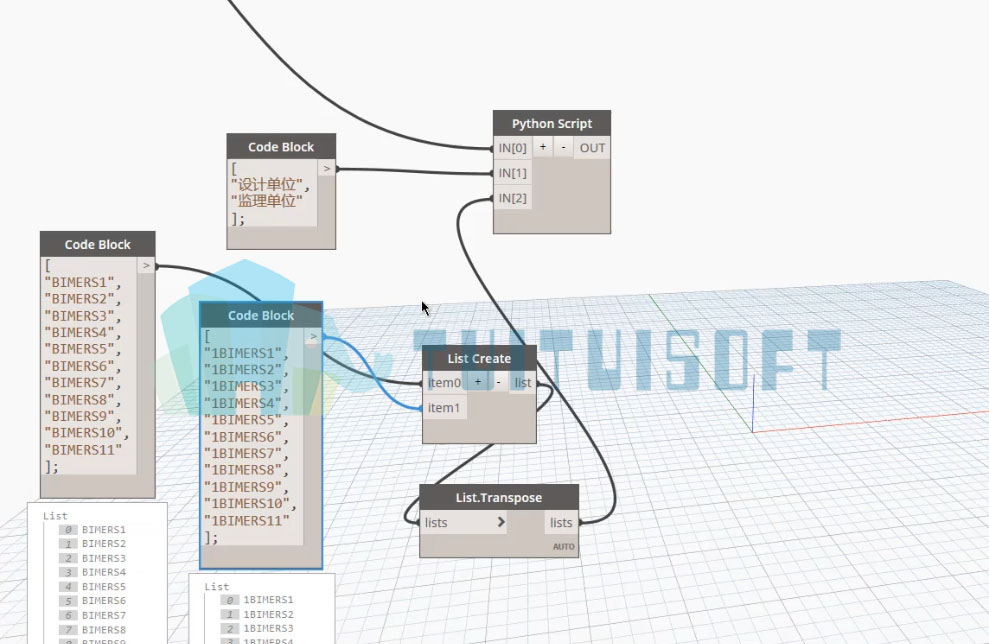989x644 pixels.
Task: Click the list output port of List Create
Action: pyautogui.click(x=523, y=383)
